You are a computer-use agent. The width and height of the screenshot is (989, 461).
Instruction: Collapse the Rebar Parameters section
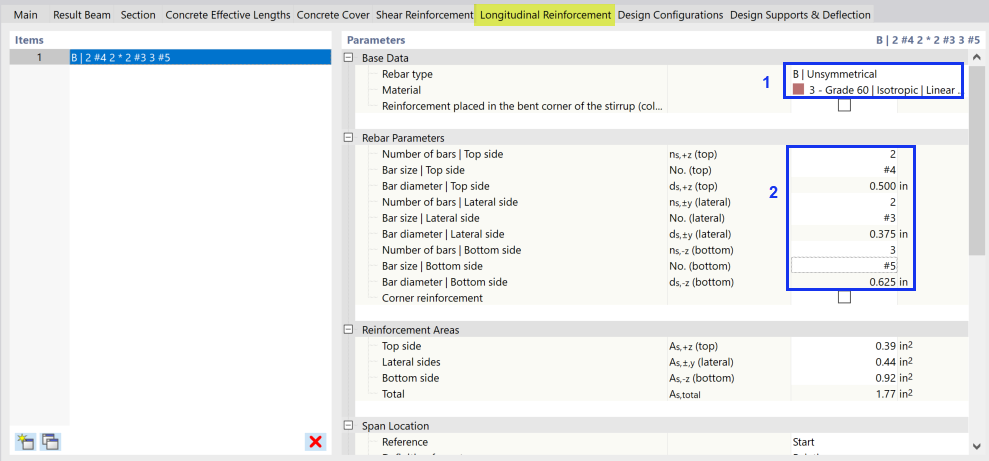(x=349, y=138)
